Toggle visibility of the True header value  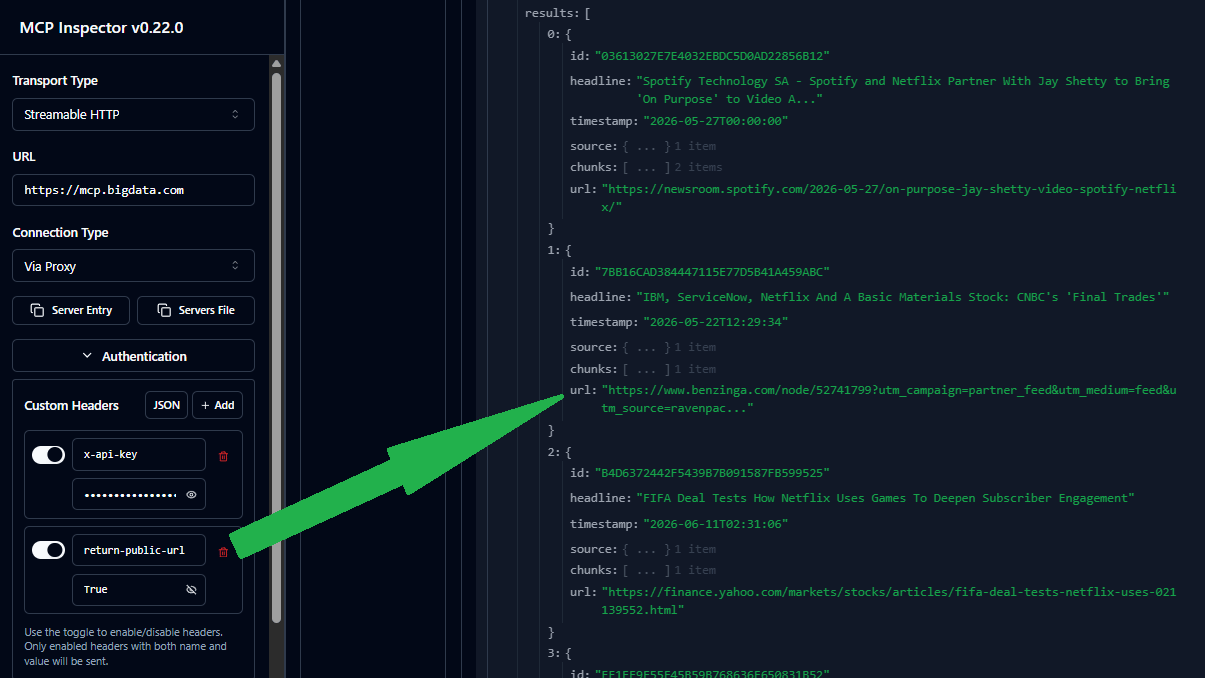click(x=191, y=590)
